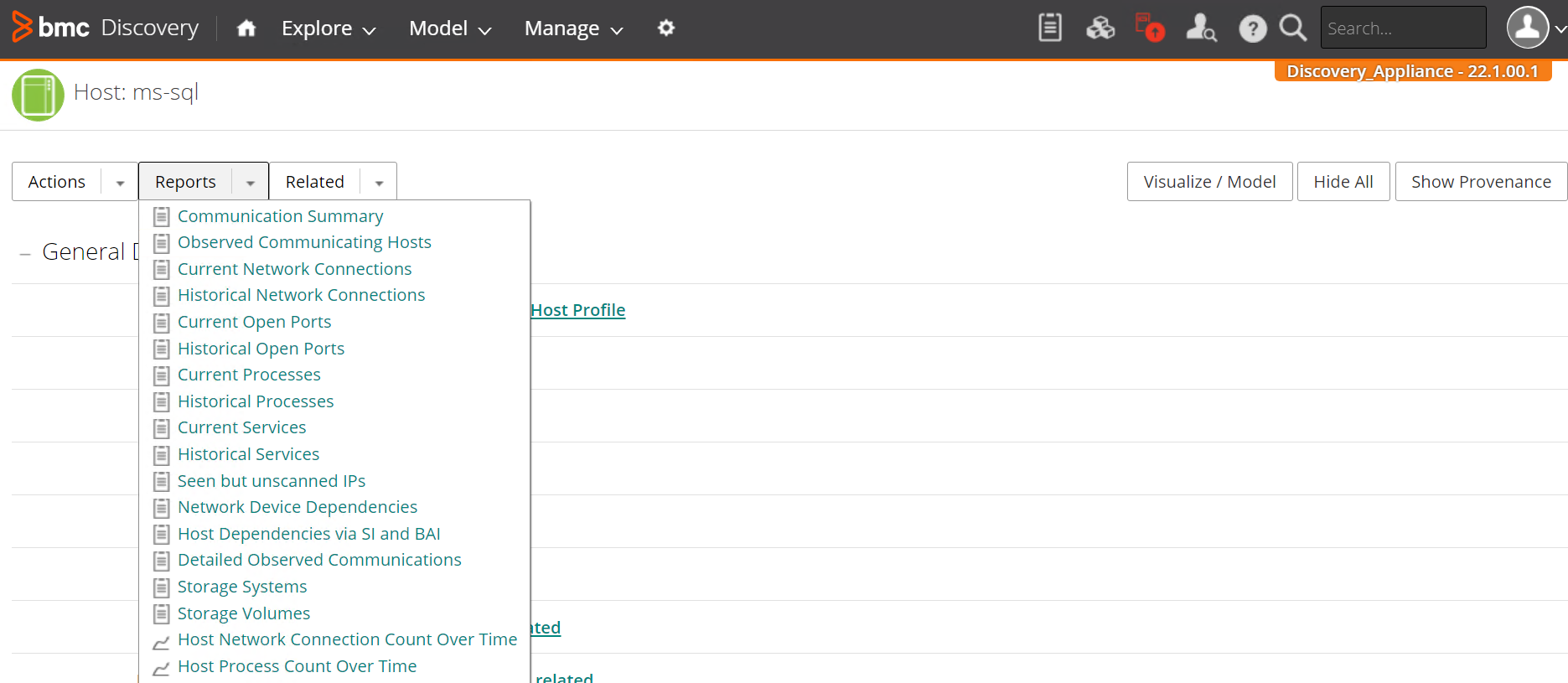Open the cubes model icon in header

[x=1100, y=28]
